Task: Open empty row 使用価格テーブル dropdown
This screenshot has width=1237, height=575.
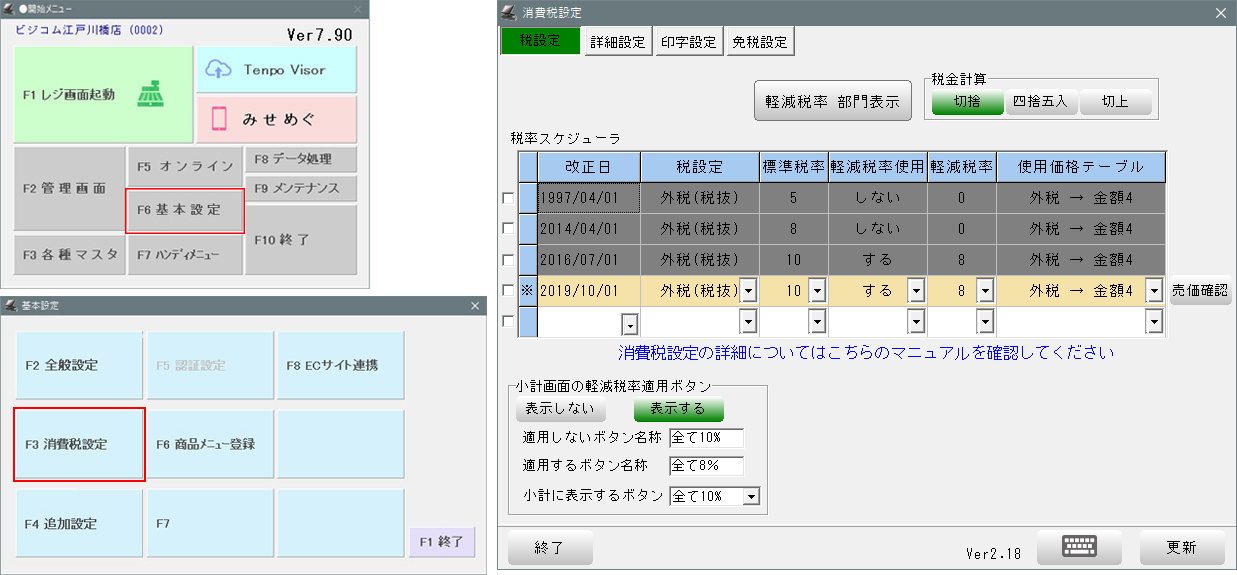Action: pyautogui.click(x=1155, y=323)
